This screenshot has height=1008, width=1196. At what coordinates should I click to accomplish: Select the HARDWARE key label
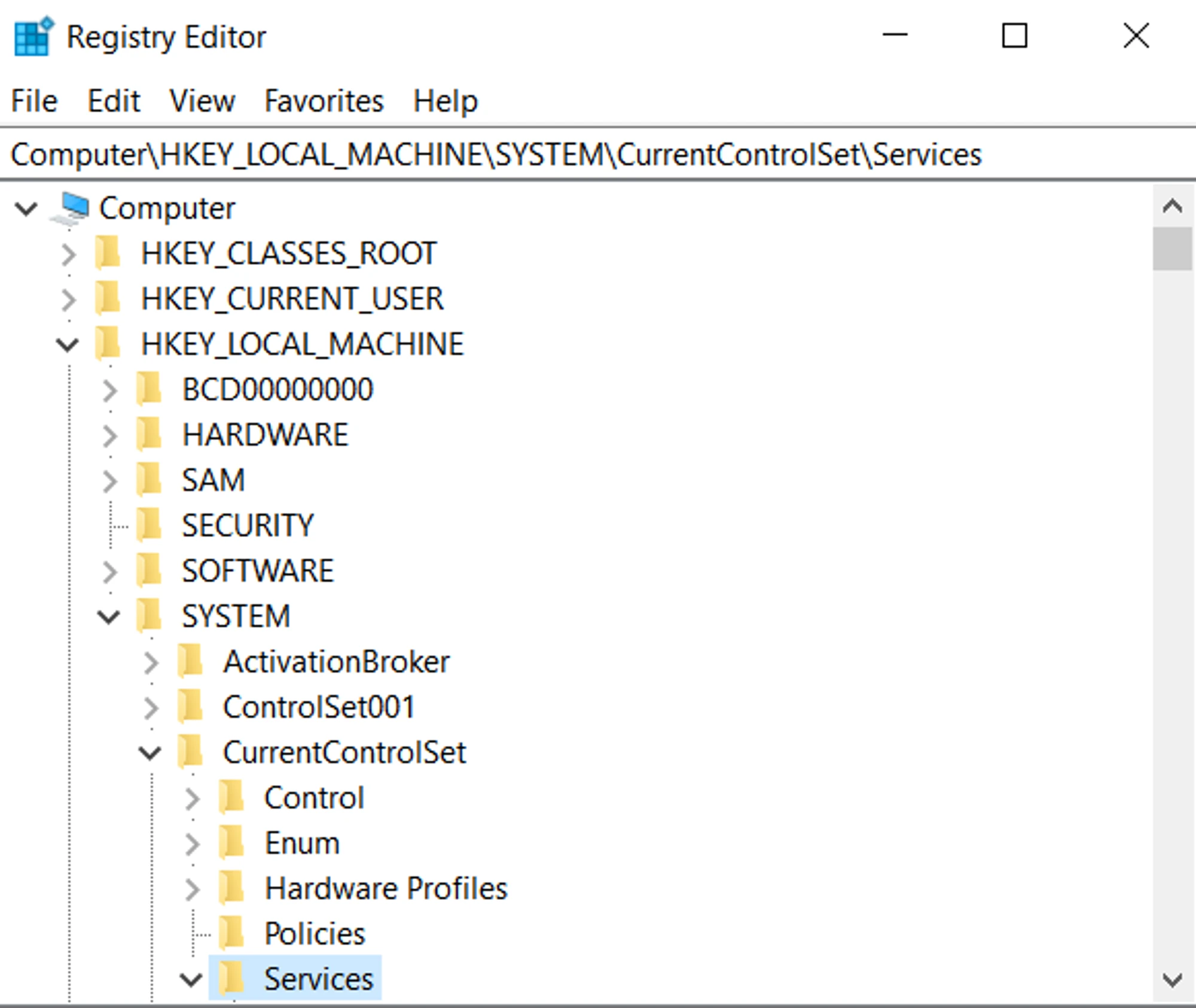265,435
